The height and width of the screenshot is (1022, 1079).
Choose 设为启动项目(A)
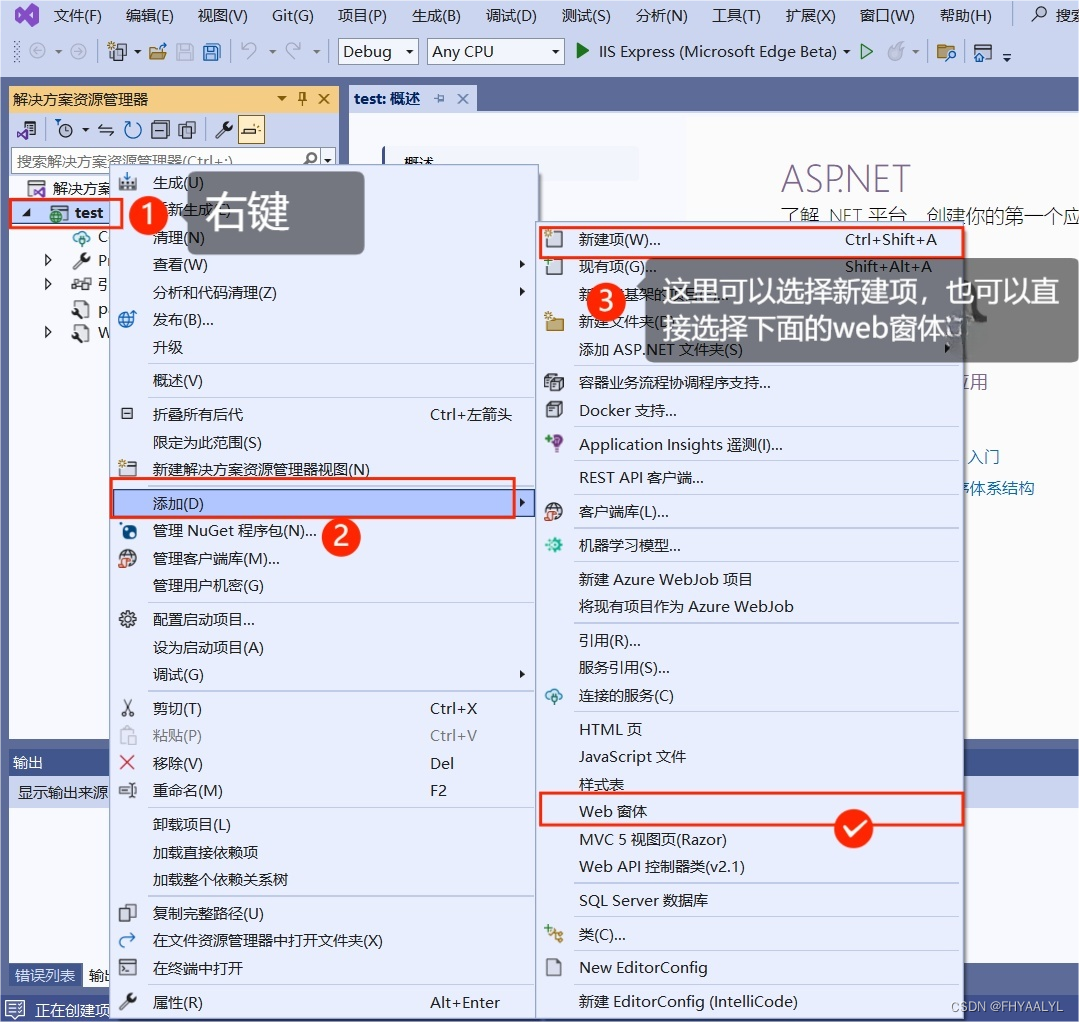pyautogui.click(x=322, y=647)
